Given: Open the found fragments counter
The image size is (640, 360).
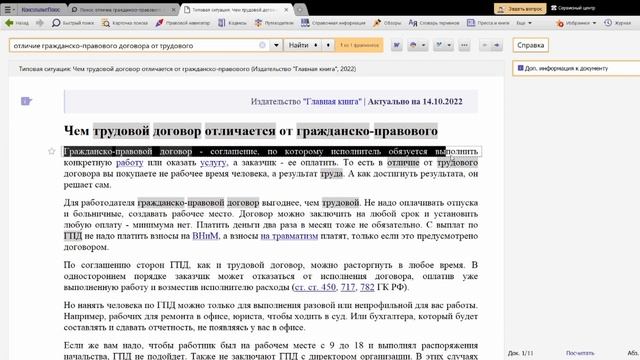Looking at the screenshot, I should tap(359, 45).
